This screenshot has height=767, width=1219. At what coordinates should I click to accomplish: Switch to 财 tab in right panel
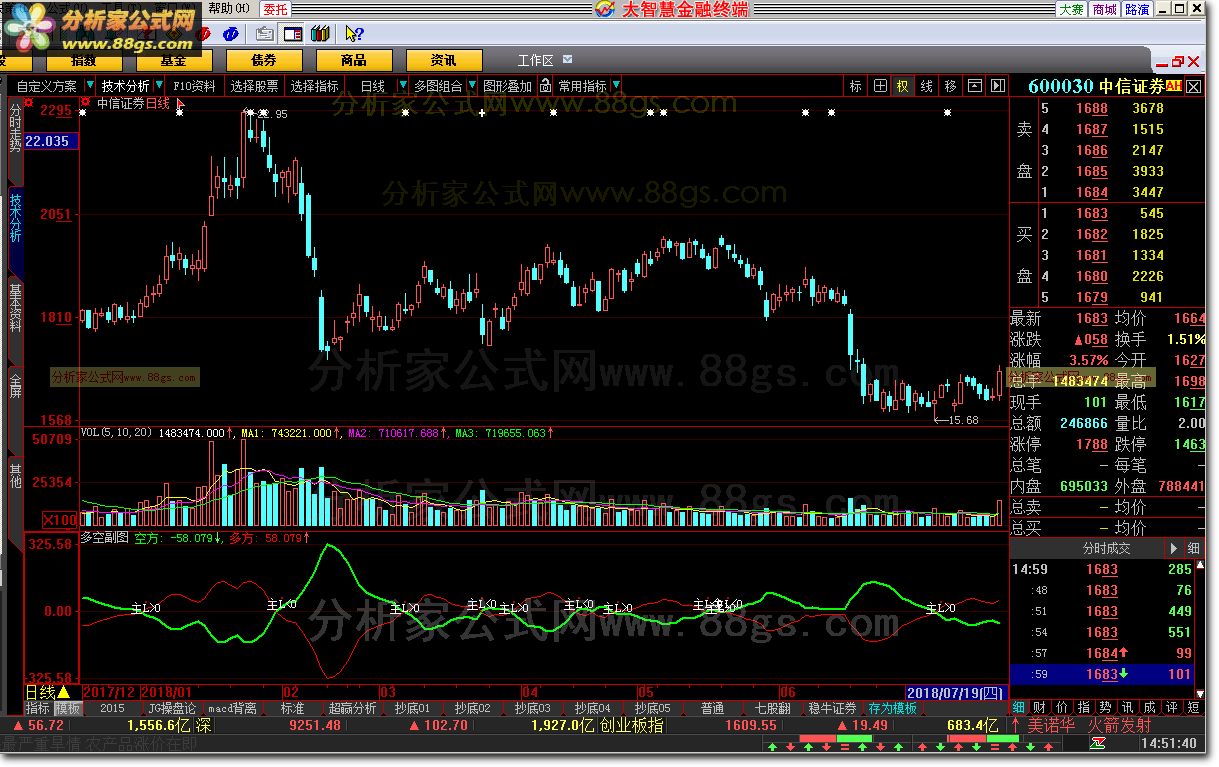point(1039,708)
